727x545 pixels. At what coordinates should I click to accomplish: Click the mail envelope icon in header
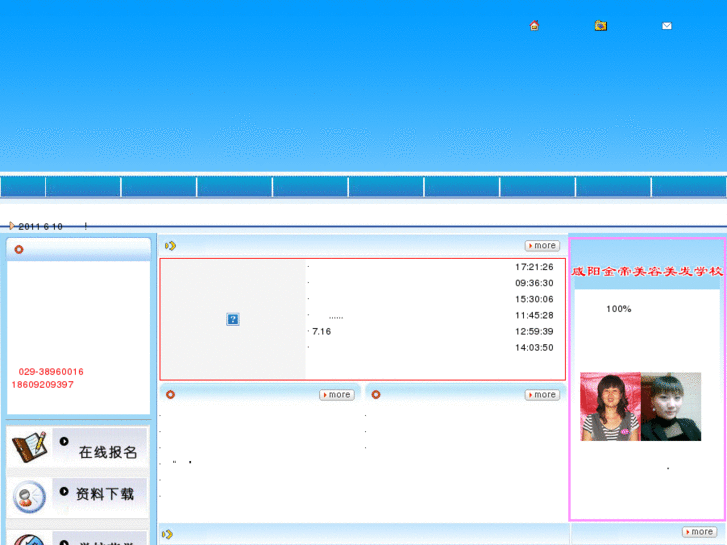[667, 26]
